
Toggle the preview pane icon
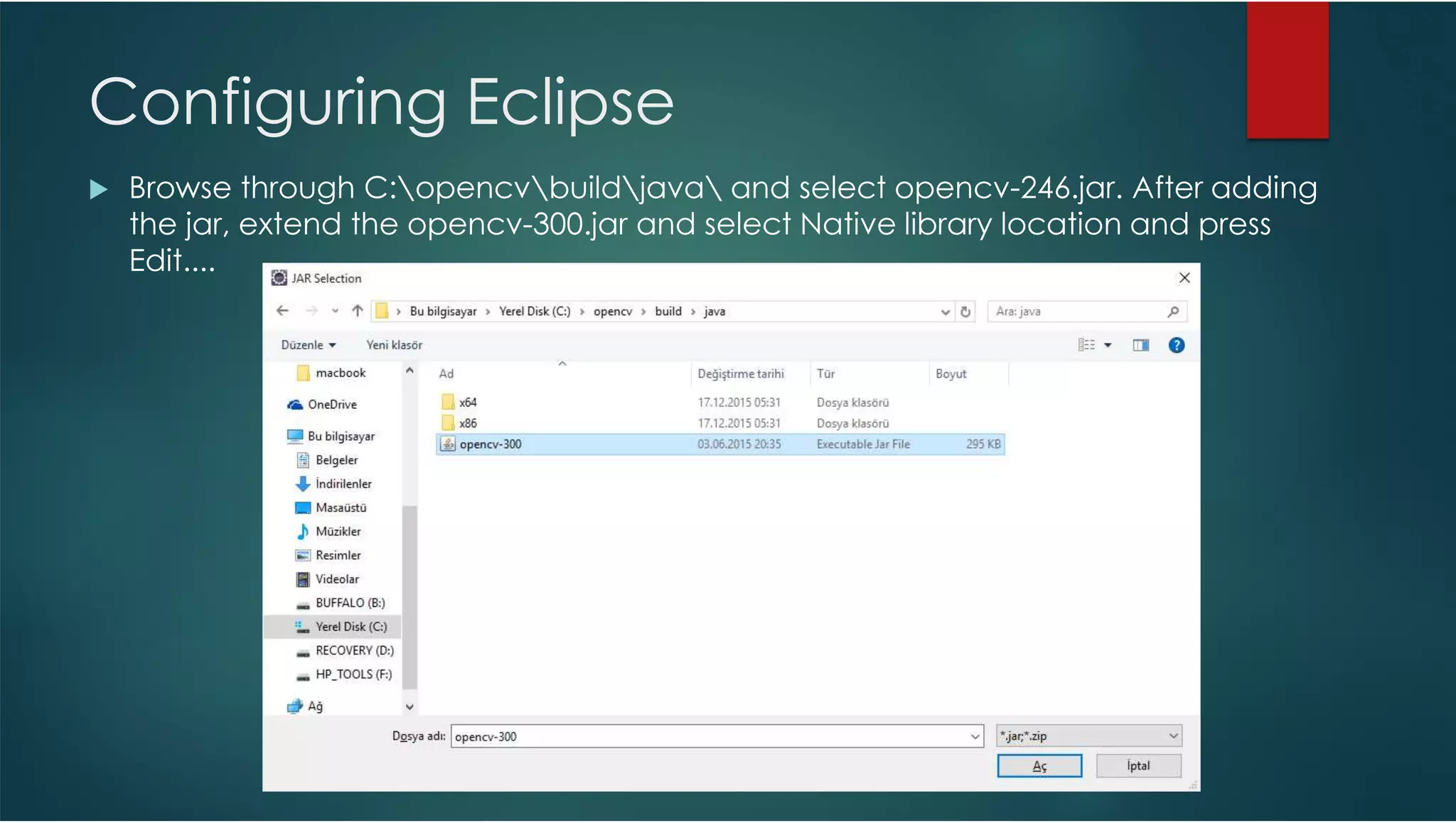click(1140, 345)
